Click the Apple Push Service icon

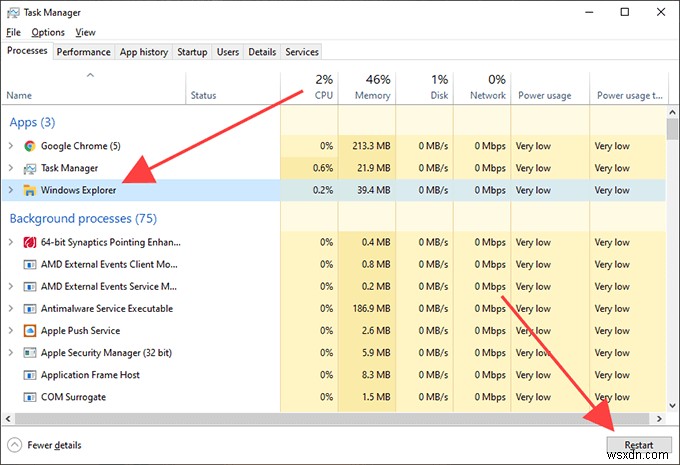point(29,331)
